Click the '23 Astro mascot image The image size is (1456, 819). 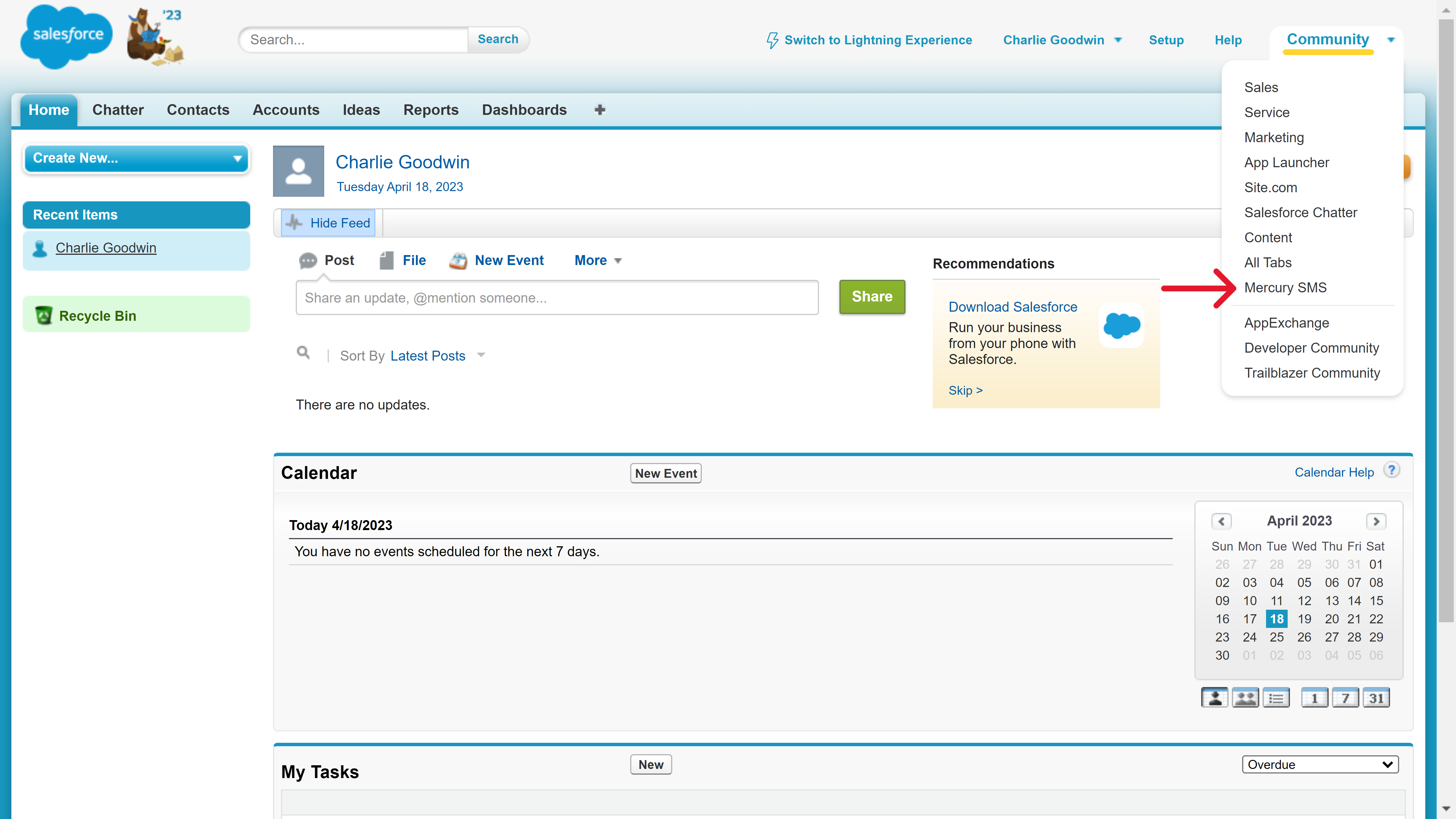click(156, 37)
